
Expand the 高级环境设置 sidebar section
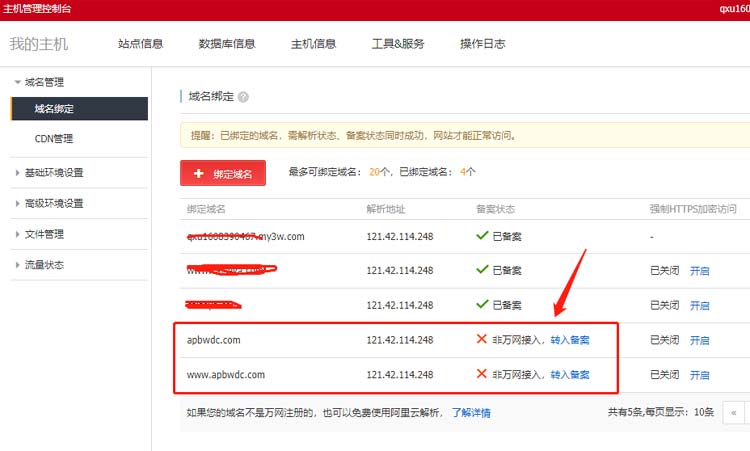pyautogui.click(x=54, y=203)
